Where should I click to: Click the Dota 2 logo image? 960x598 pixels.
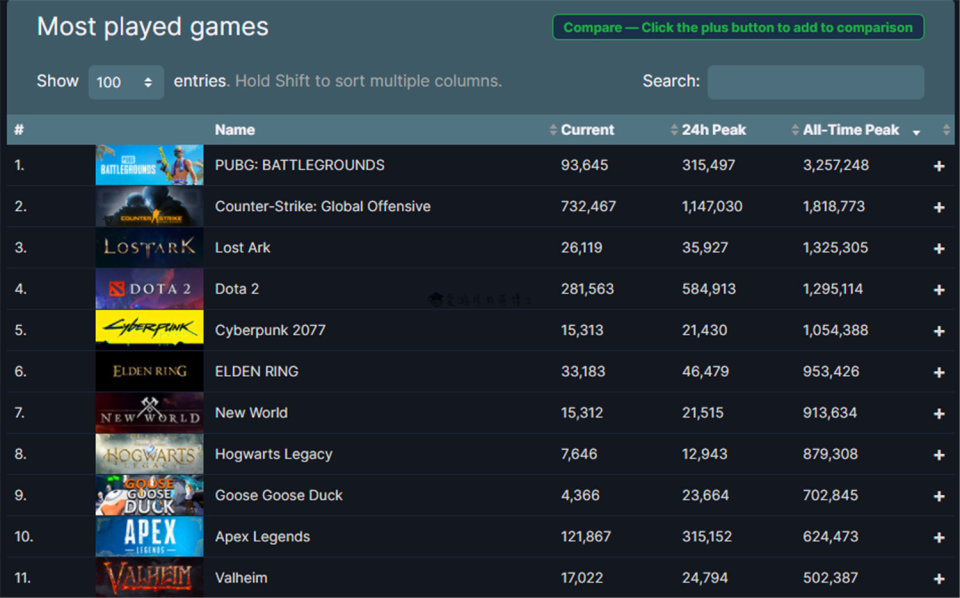pos(149,289)
